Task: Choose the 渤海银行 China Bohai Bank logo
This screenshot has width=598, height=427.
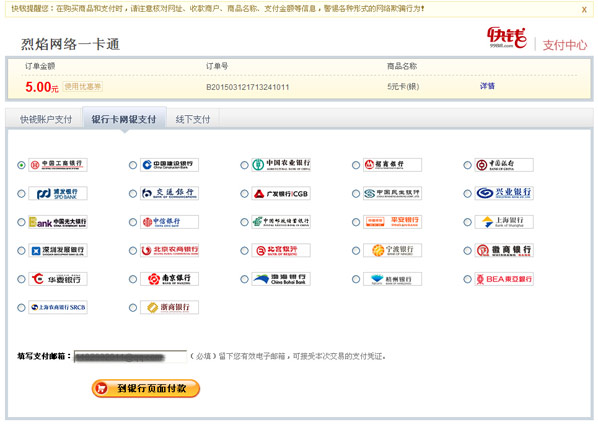Action: pos(281,279)
